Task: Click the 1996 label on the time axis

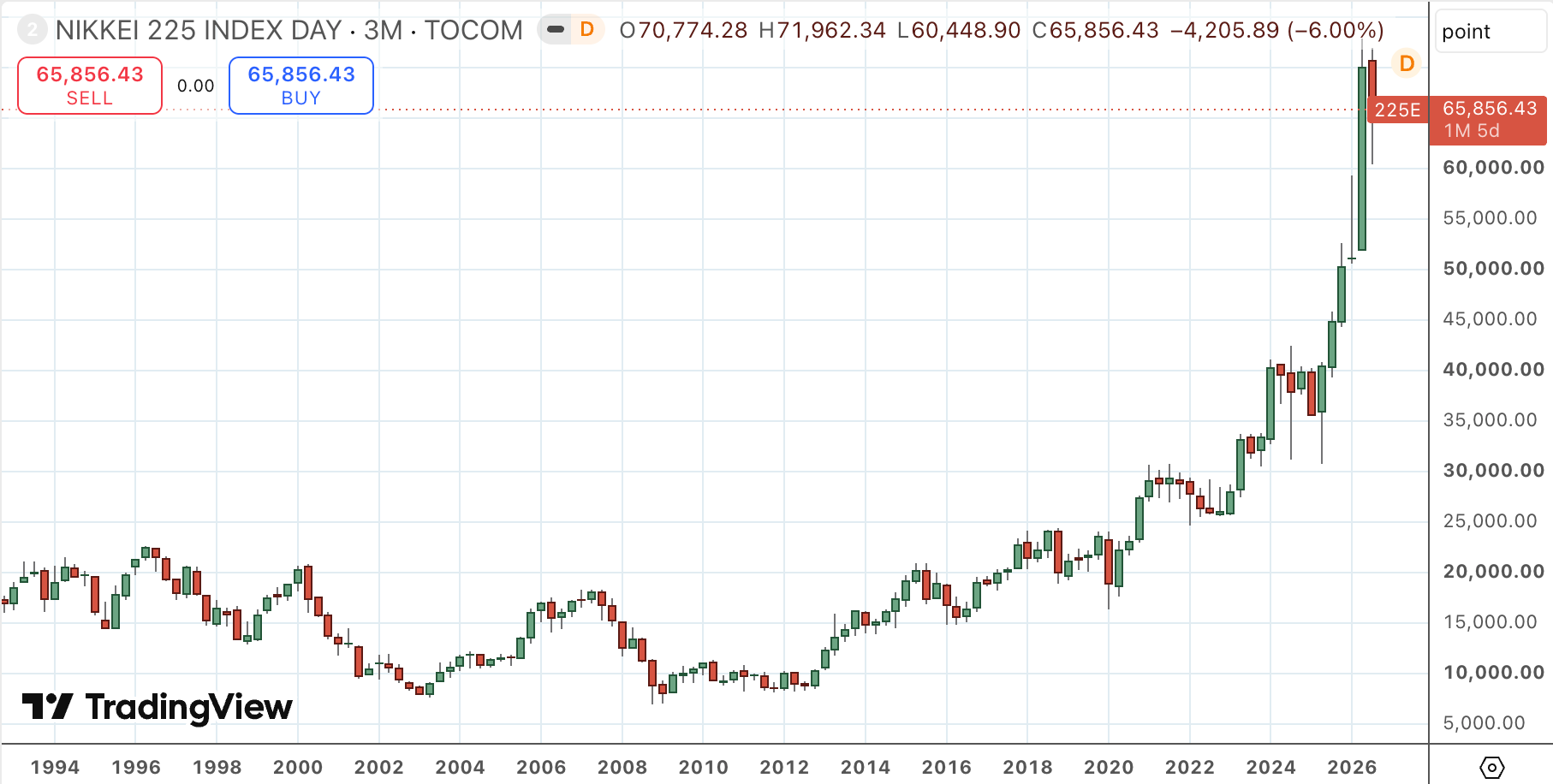Action: pyautogui.click(x=136, y=768)
